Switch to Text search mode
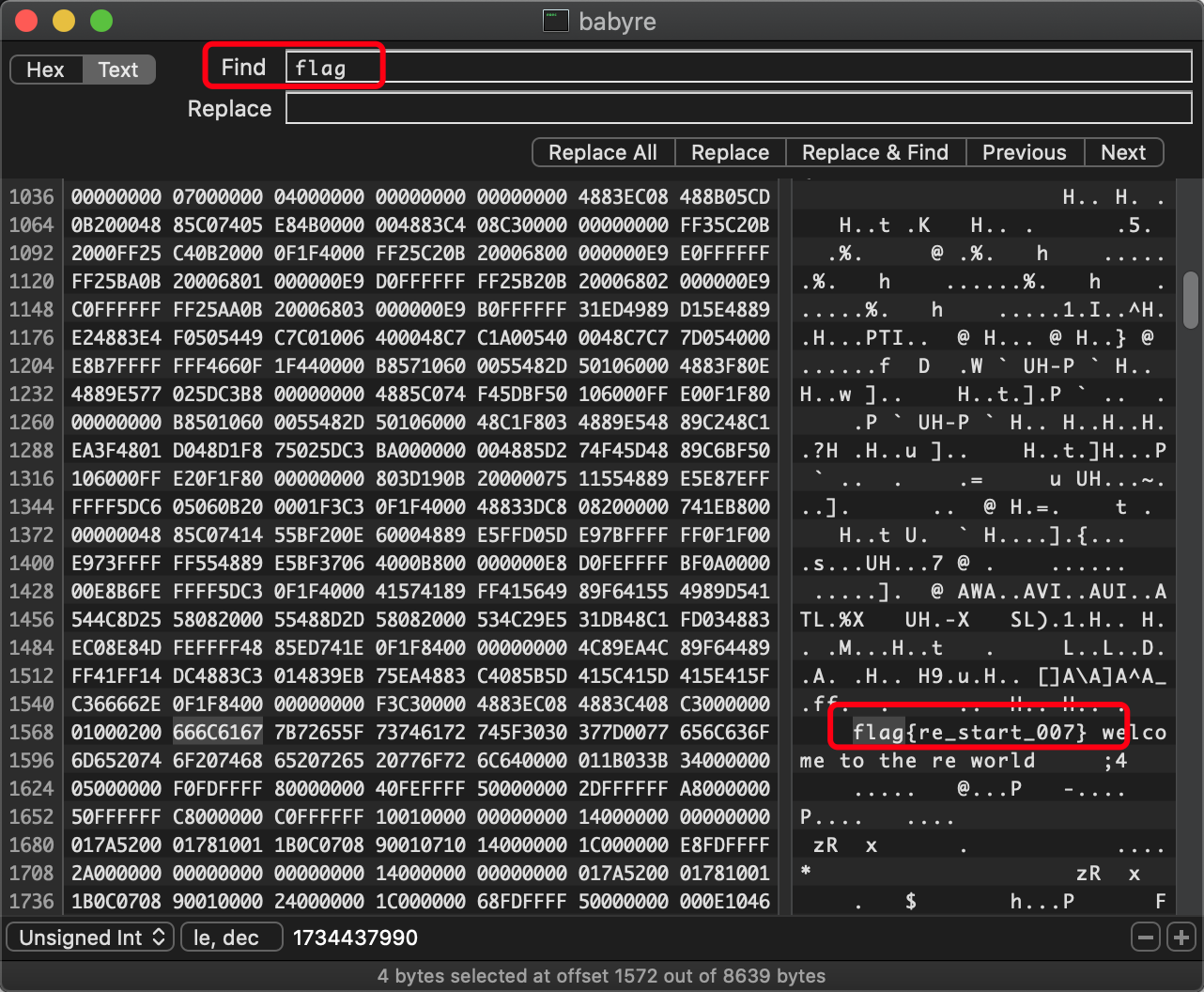1204x992 pixels. coord(118,70)
